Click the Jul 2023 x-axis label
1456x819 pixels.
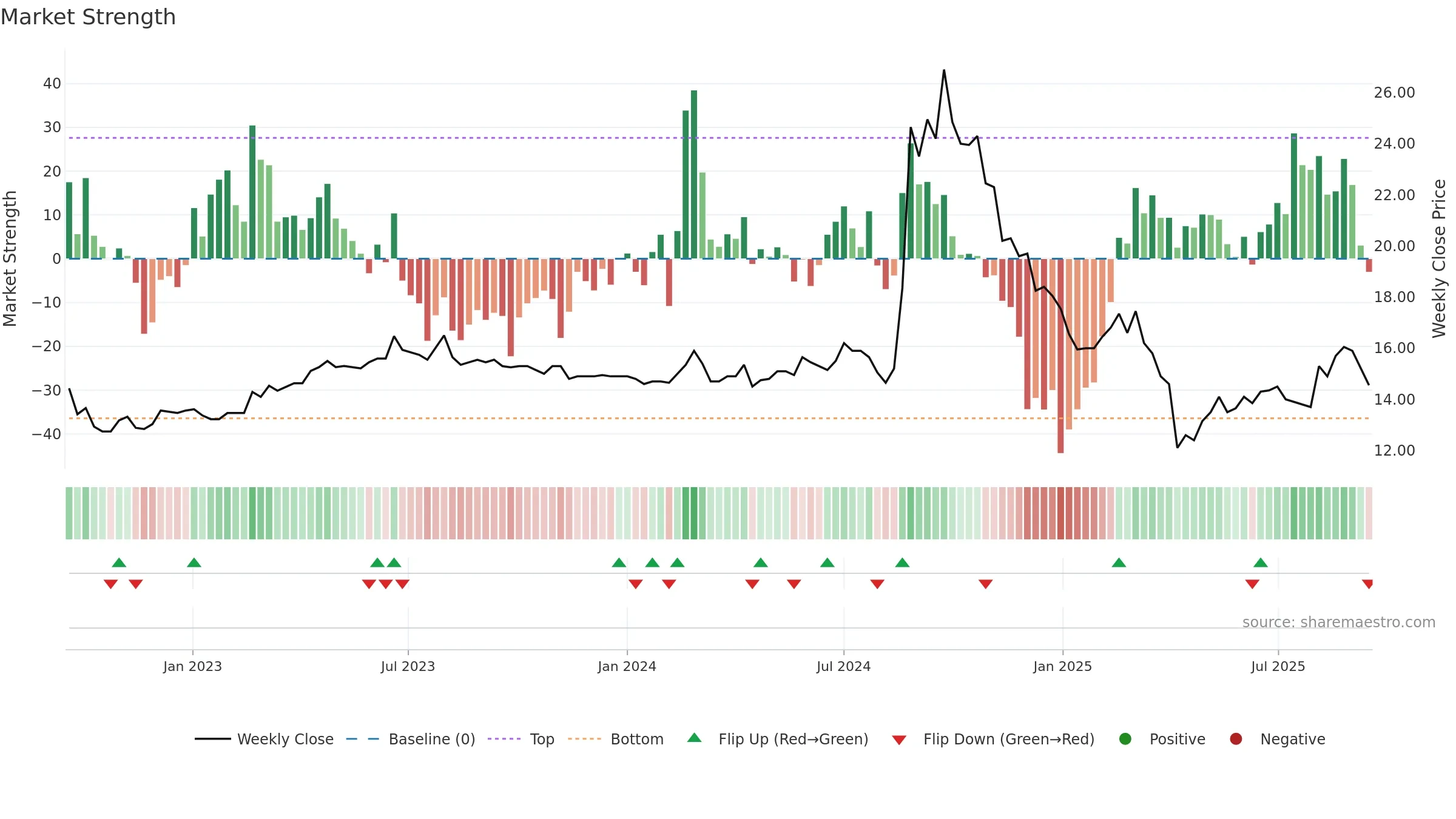(x=408, y=666)
